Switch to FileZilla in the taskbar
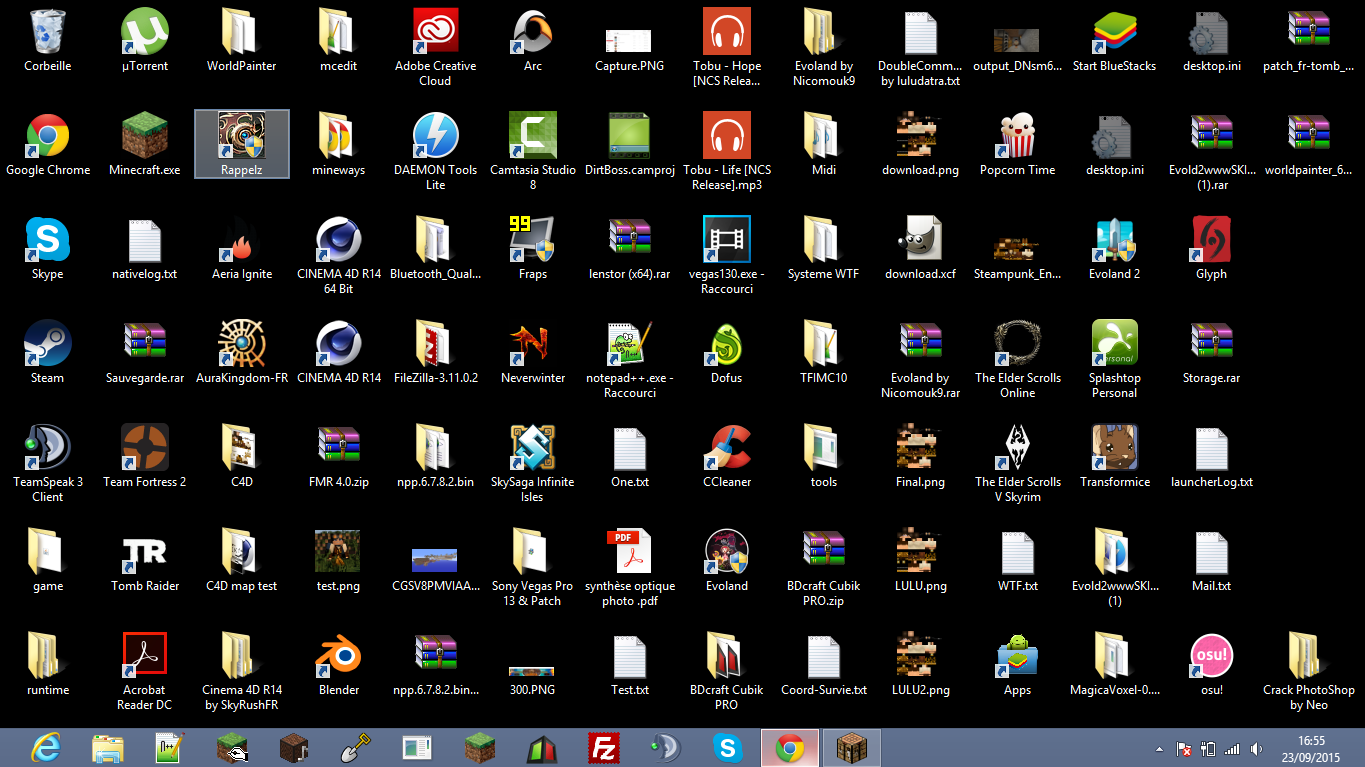 [604, 748]
